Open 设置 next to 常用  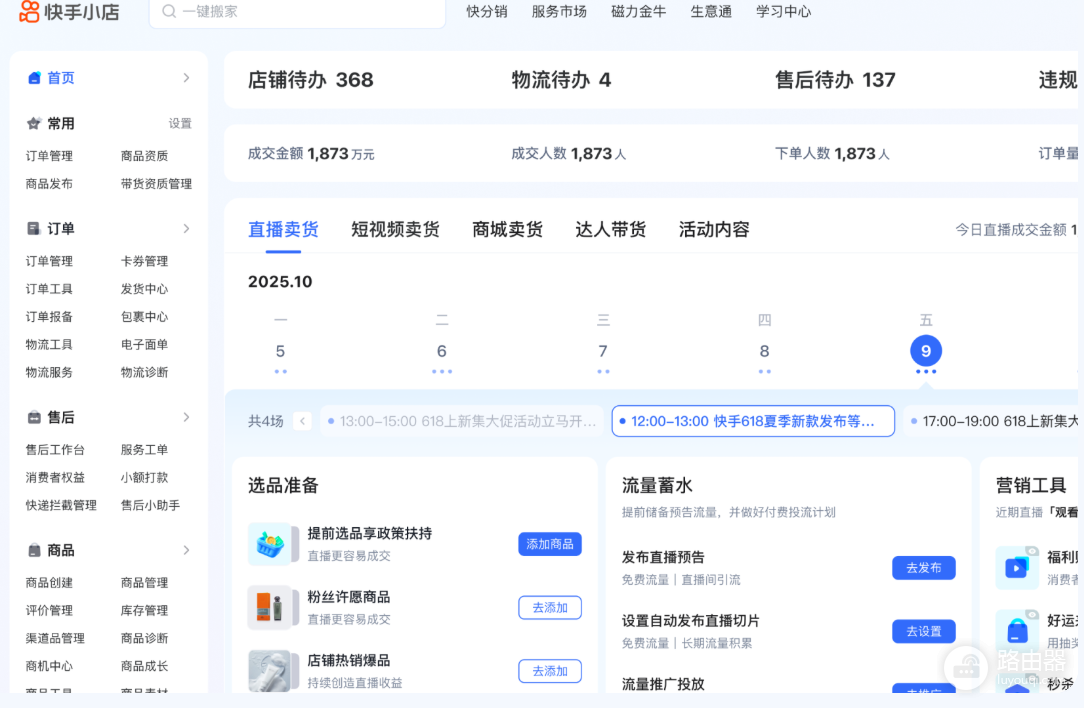point(180,124)
